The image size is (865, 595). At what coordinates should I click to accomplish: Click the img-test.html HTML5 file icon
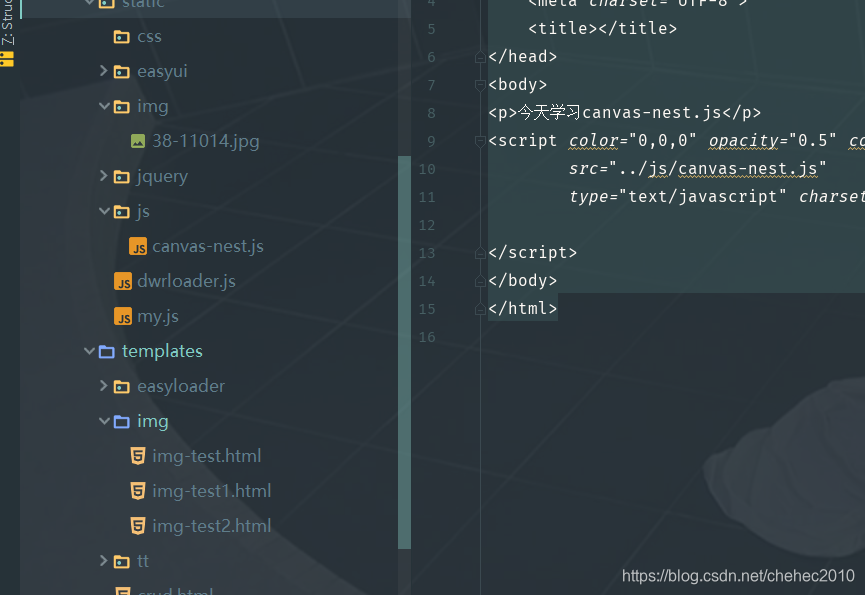[138, 457]
